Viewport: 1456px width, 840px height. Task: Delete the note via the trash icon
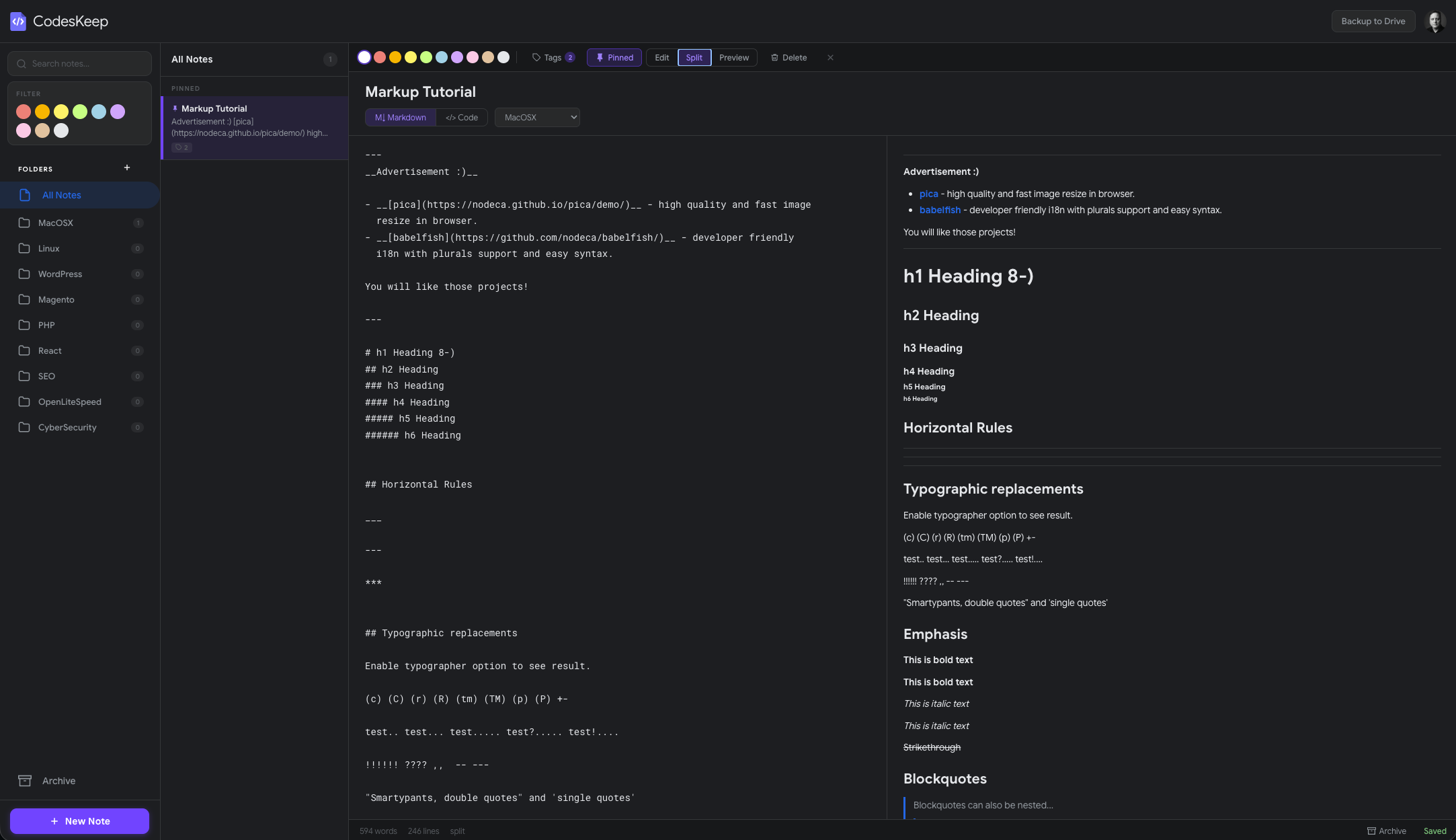(774, 58)
